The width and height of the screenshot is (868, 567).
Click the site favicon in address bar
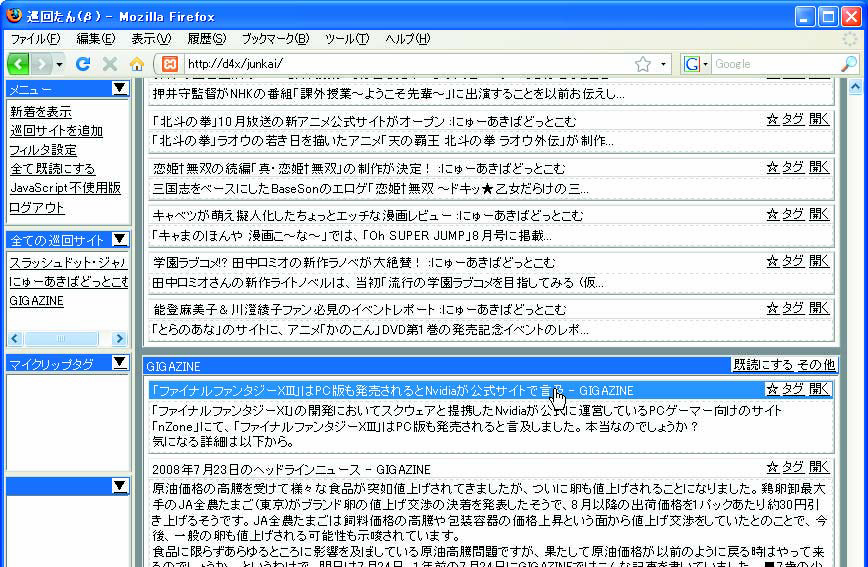pyautogui.click(x=170, y=64)
